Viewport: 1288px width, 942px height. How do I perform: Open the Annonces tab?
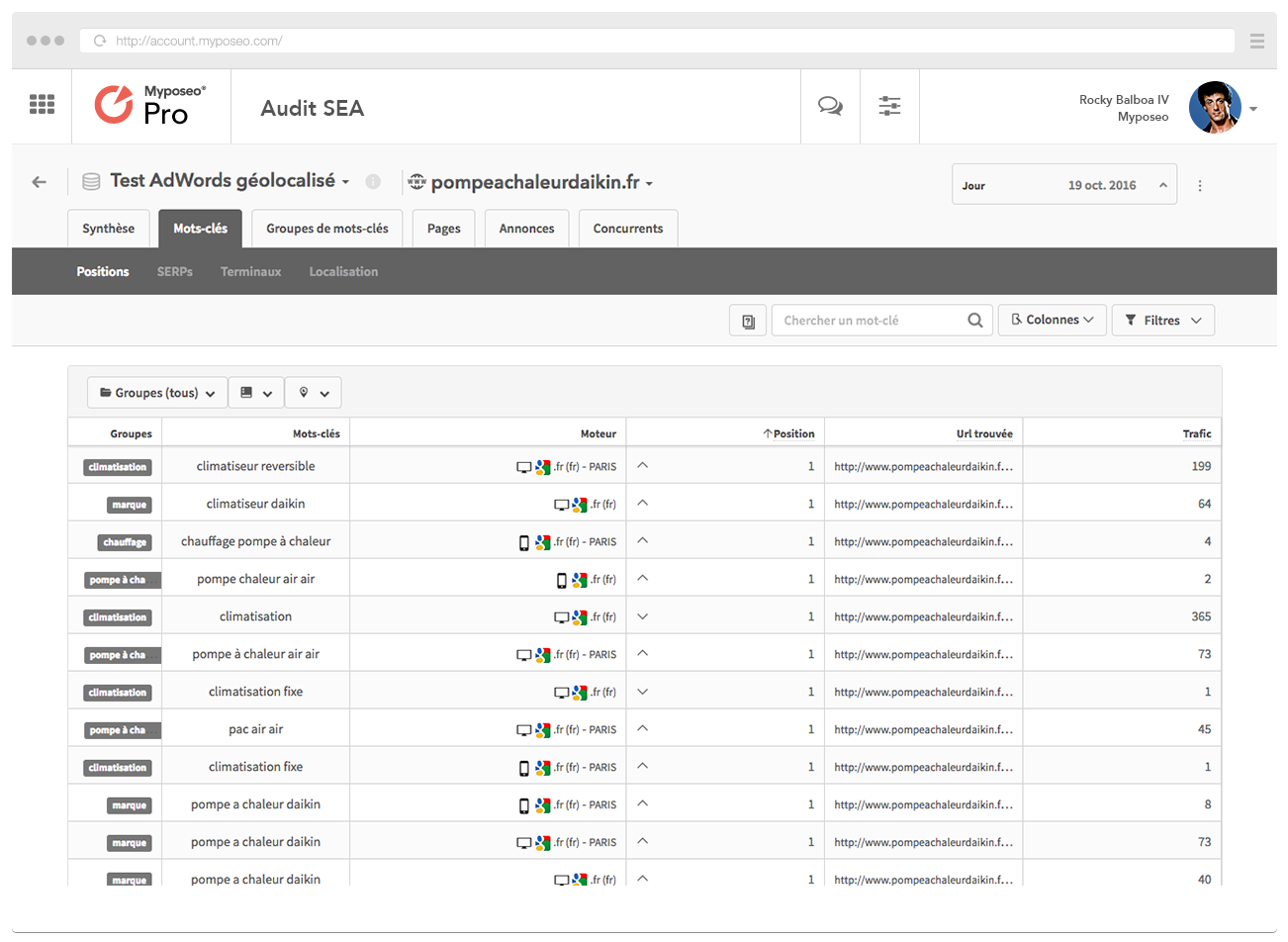coord(526,229)
